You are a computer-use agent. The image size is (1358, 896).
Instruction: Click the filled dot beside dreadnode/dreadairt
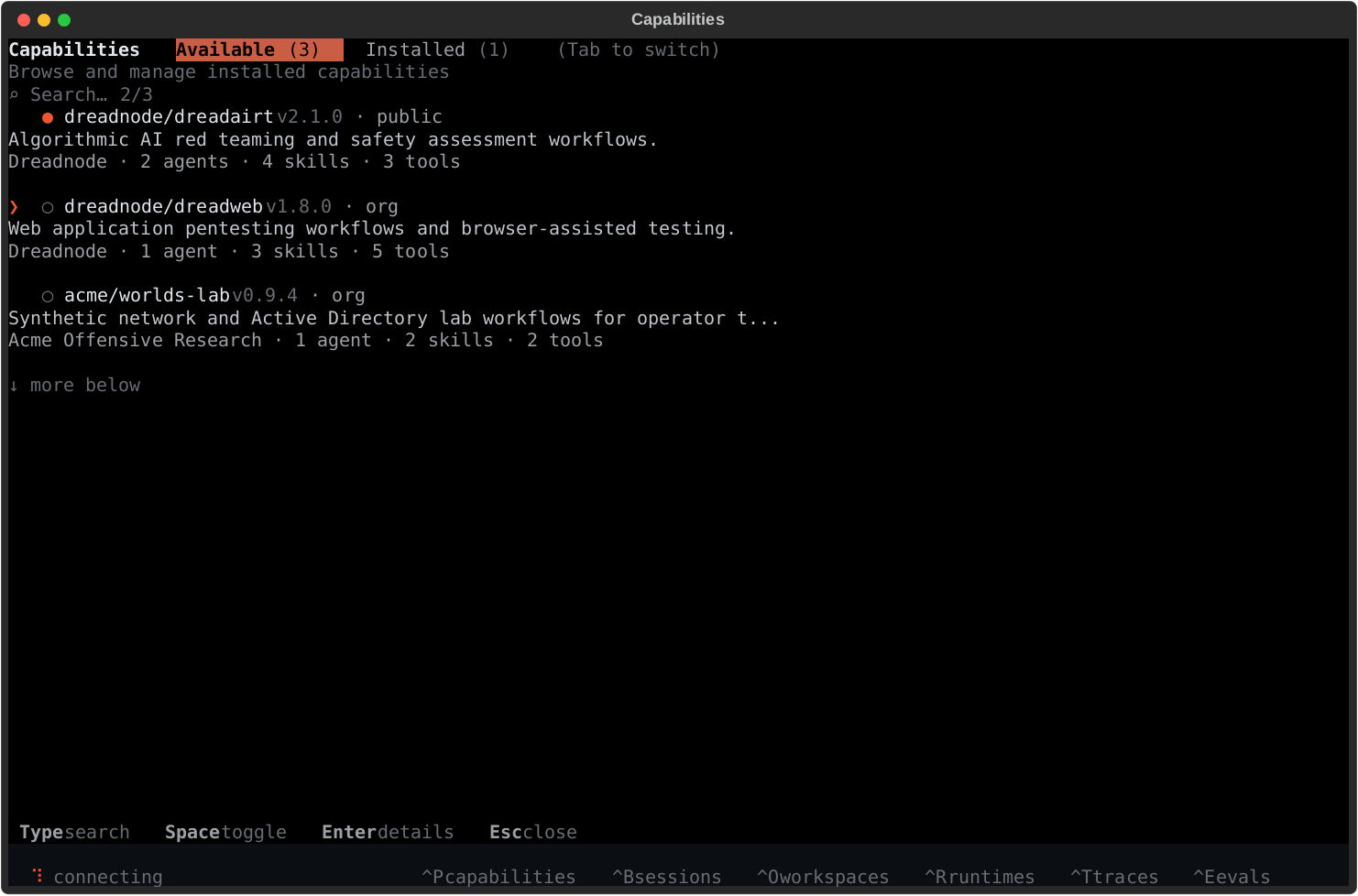(x=47, y=116)
